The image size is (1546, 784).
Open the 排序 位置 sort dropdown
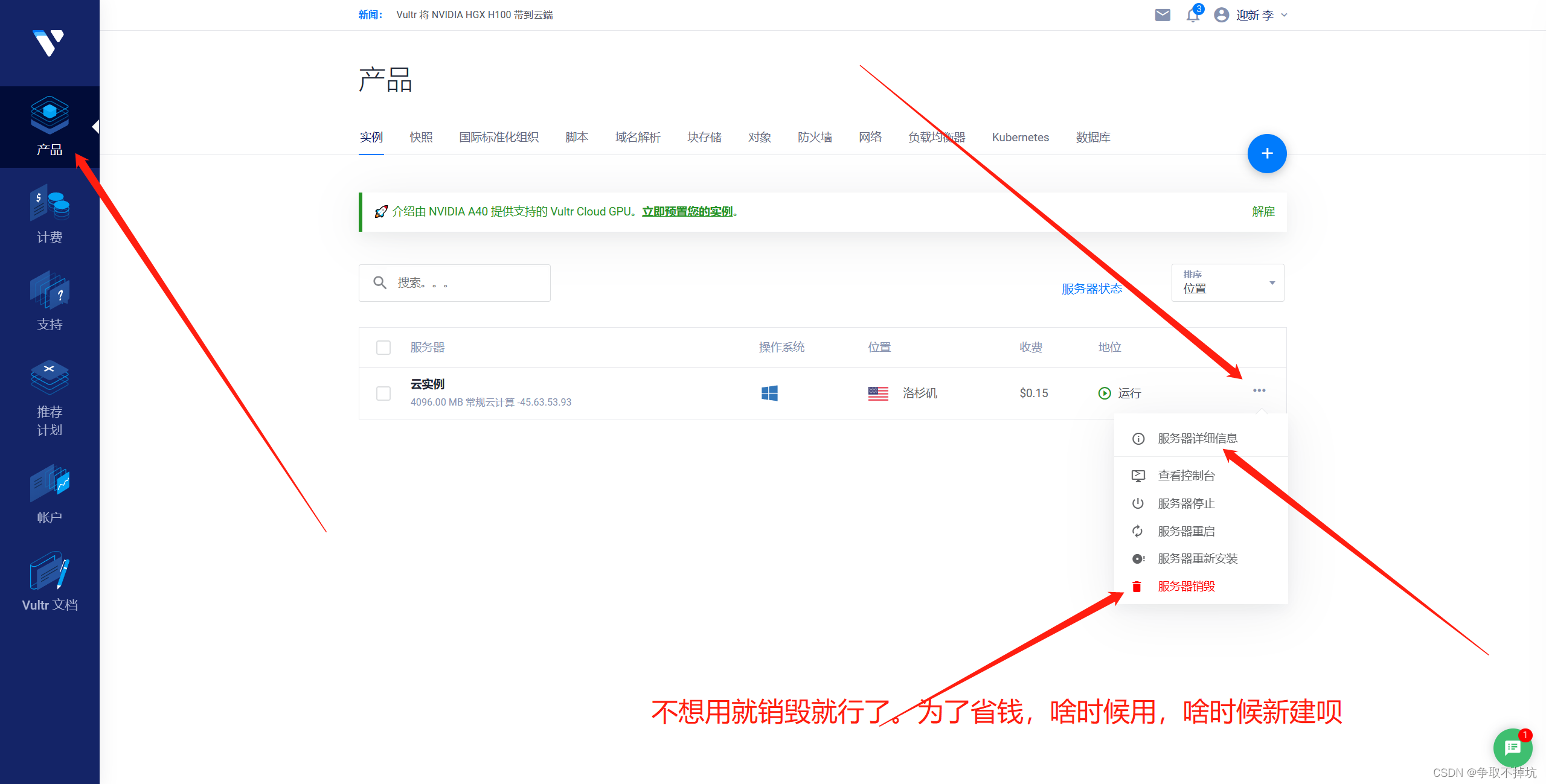[x=1228, y=282]
